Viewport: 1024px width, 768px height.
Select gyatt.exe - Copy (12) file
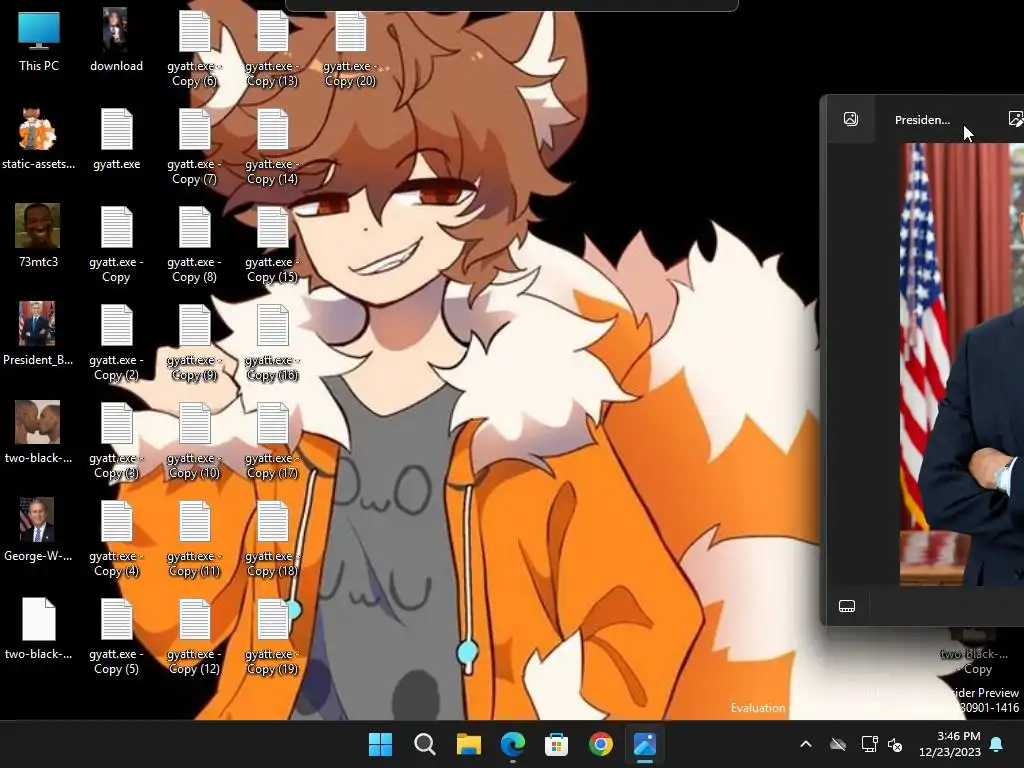194,637
